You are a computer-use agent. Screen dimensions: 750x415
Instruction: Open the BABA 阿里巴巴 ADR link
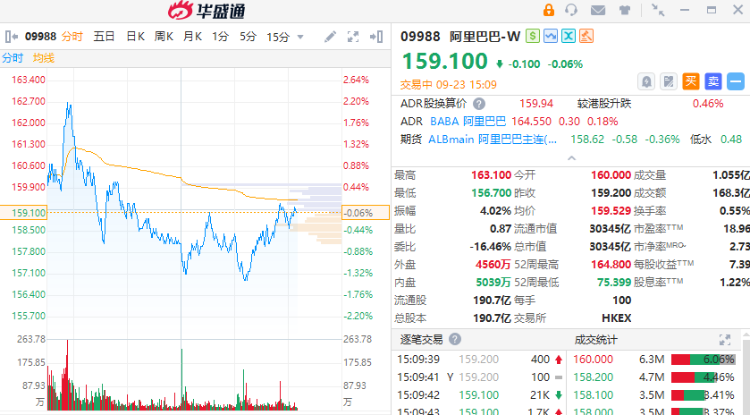click(x=467, y=121)
